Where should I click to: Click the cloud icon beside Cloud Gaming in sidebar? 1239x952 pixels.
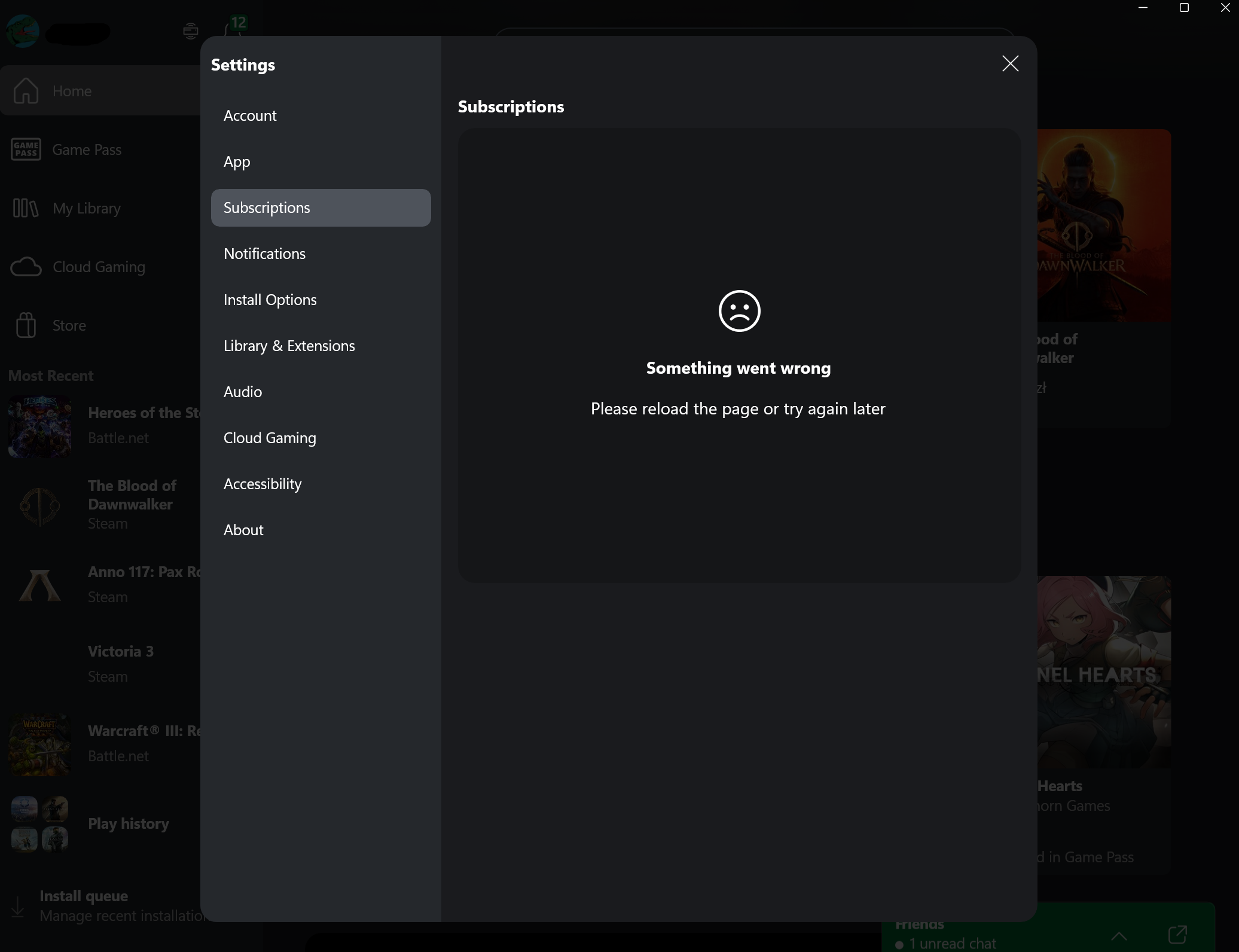coord(26,267)
